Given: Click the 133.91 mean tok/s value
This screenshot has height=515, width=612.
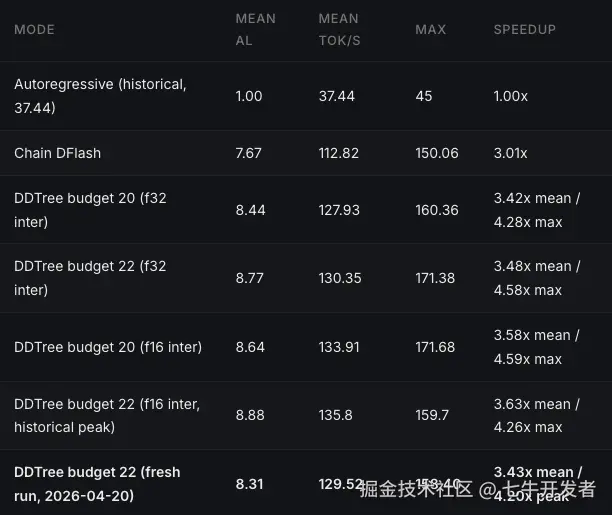Looking at the screenshot, I should [338, 347].
